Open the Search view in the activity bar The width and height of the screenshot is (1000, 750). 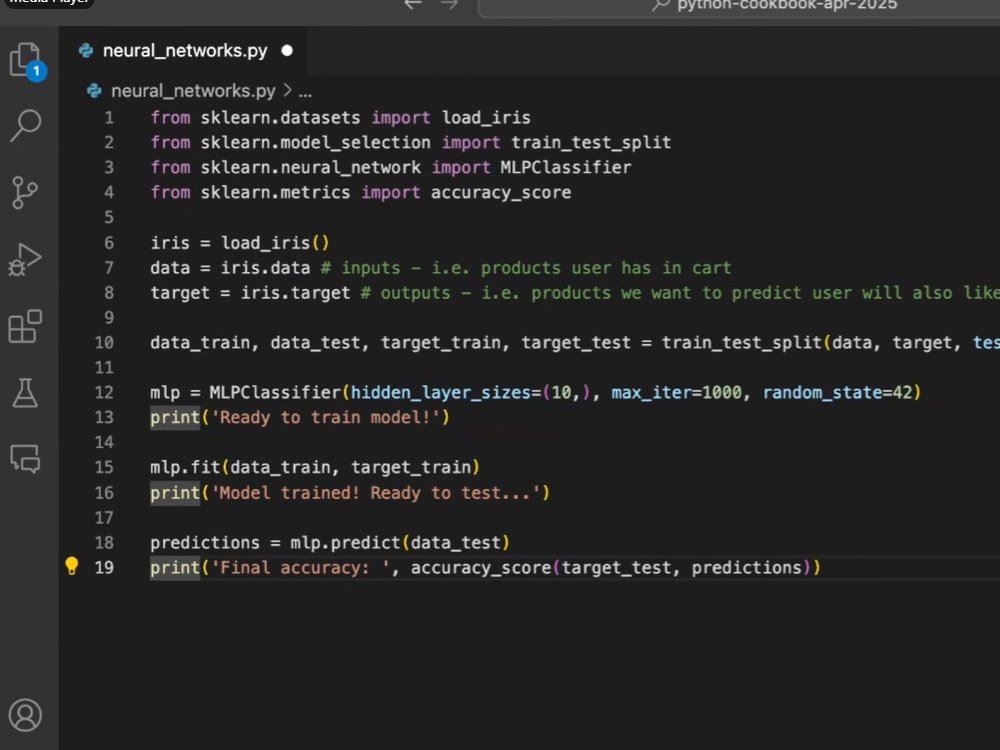click(x=26, y=126)
